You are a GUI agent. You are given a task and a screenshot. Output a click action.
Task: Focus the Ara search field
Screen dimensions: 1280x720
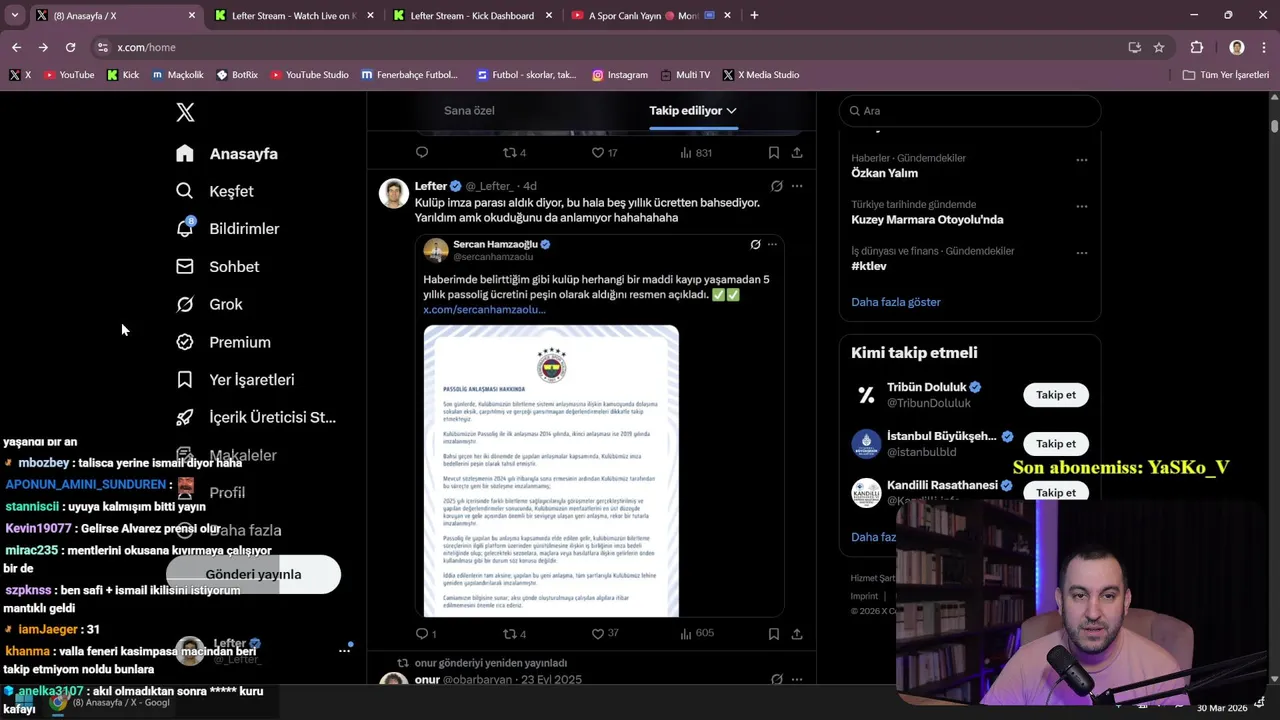(970, 111)
